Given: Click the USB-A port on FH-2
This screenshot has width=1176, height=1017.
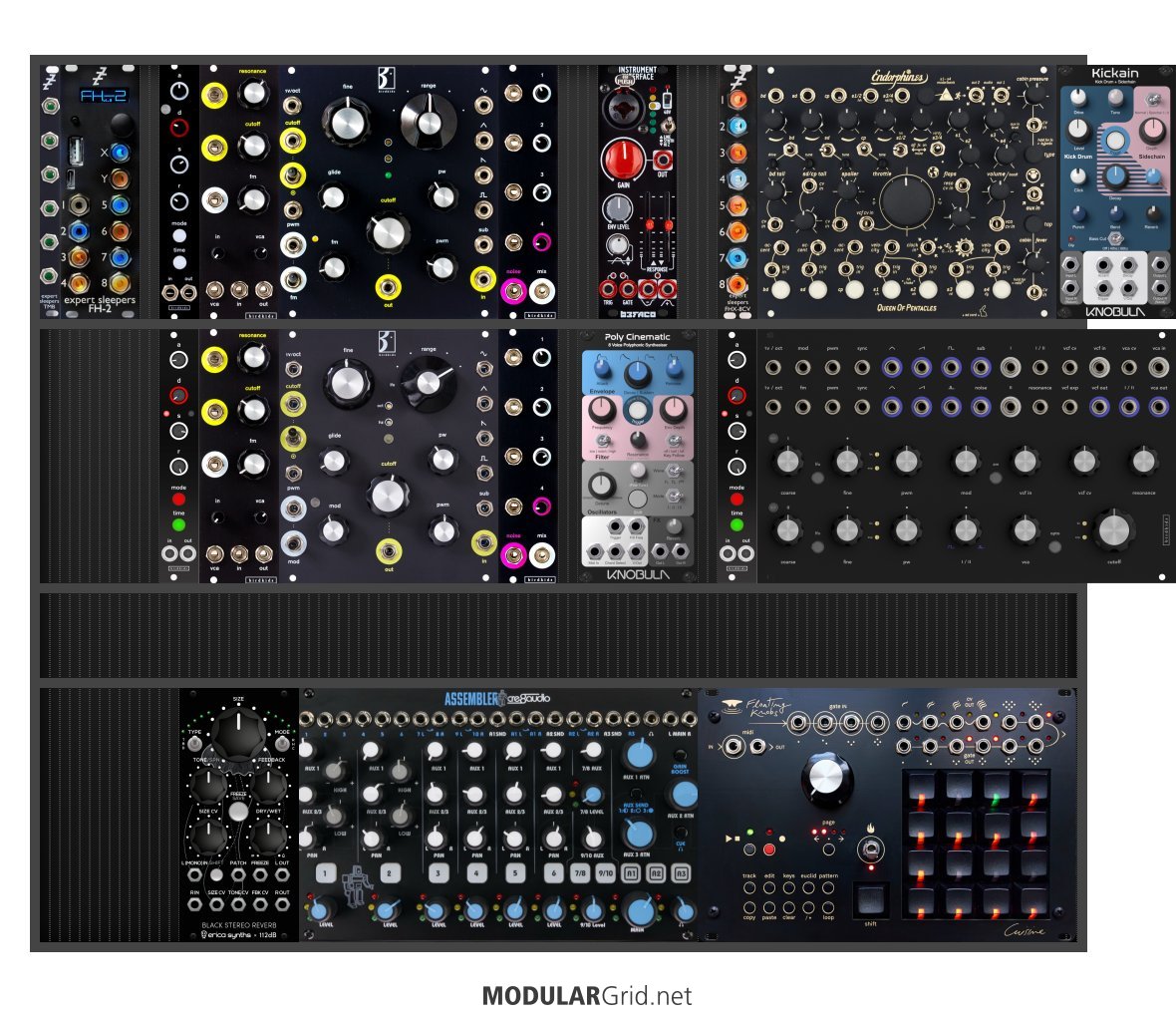Looking at the screenshot, I should click(x=76, y=151).
